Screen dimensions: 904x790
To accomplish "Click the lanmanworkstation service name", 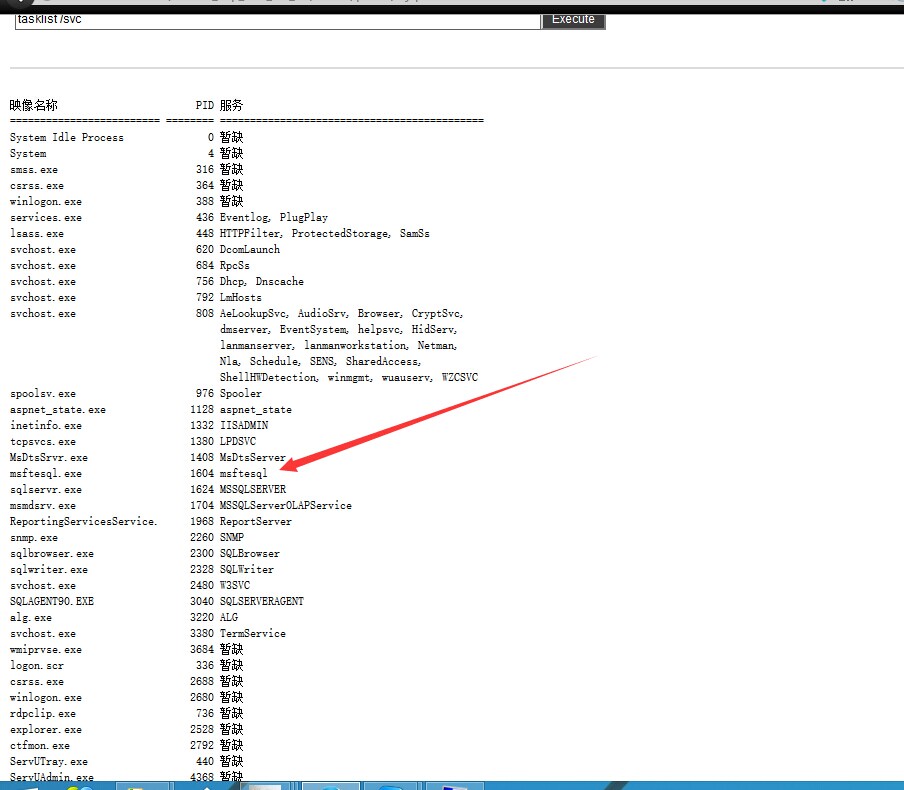I will click(x=355, y=345).
